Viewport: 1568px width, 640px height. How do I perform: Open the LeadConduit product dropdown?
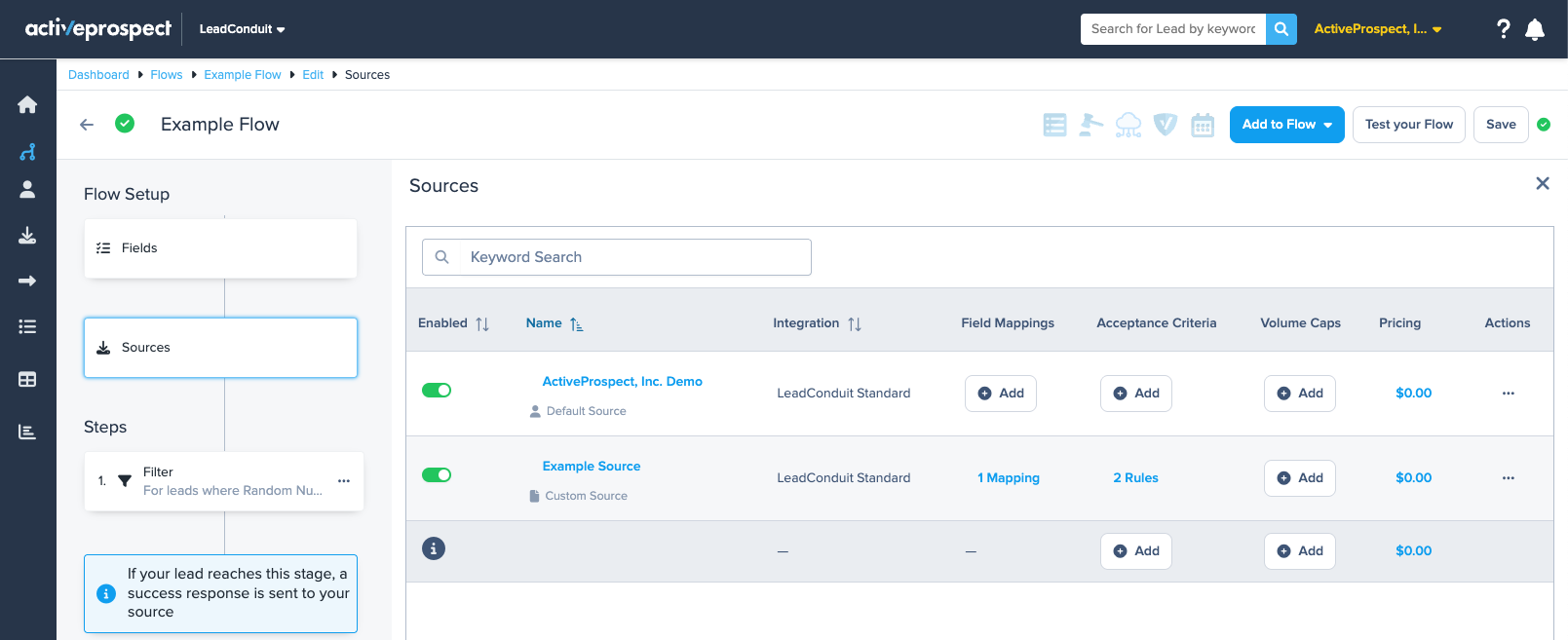[x=242, y=29]
